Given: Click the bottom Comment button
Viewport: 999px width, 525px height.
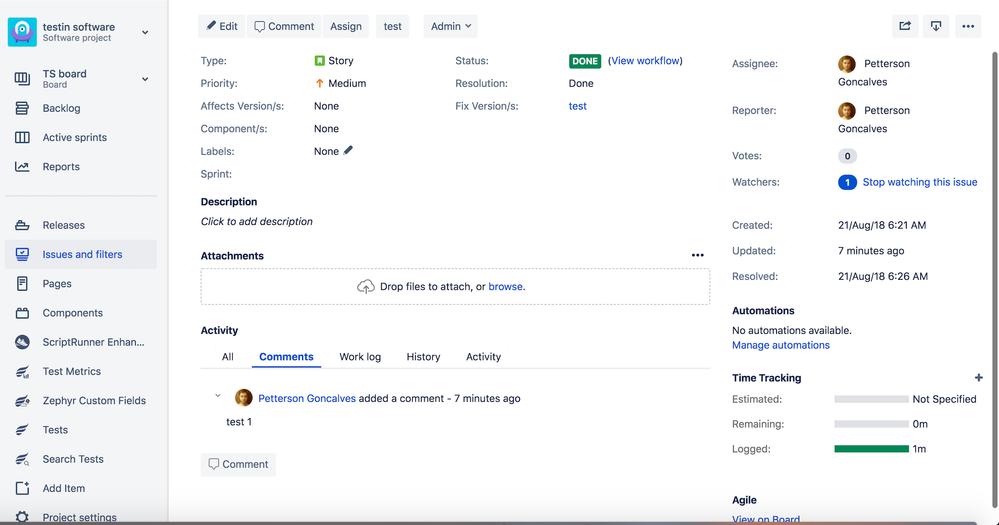Looking at the screenshot, I should 238,464.
